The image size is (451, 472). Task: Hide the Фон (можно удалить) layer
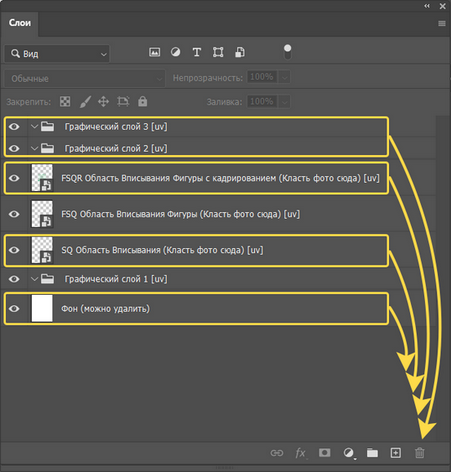[14, 309]
